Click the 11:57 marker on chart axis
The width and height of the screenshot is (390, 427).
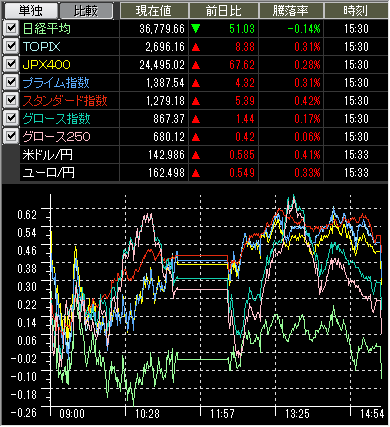pos(222,414)
